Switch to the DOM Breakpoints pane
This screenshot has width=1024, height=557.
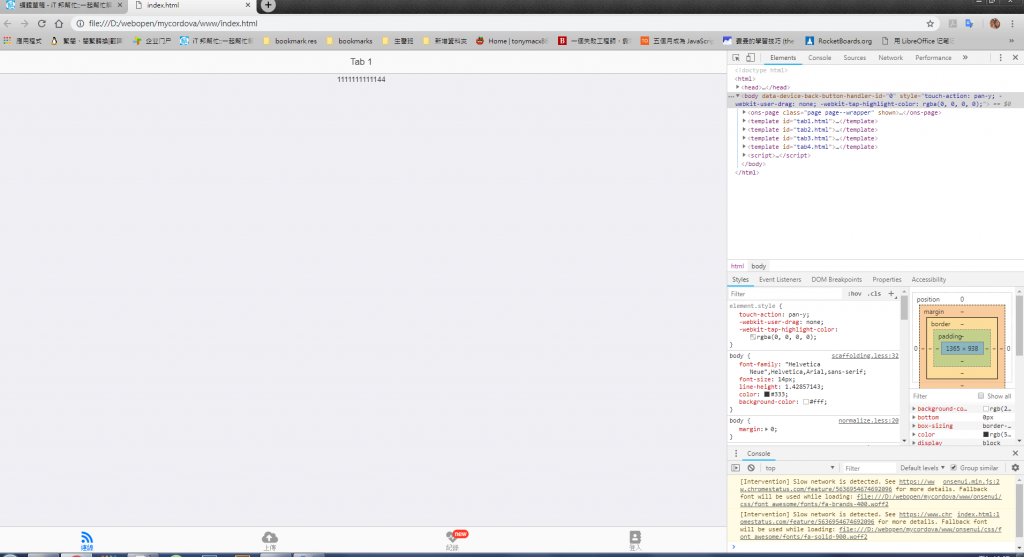(x=837, y=279)
